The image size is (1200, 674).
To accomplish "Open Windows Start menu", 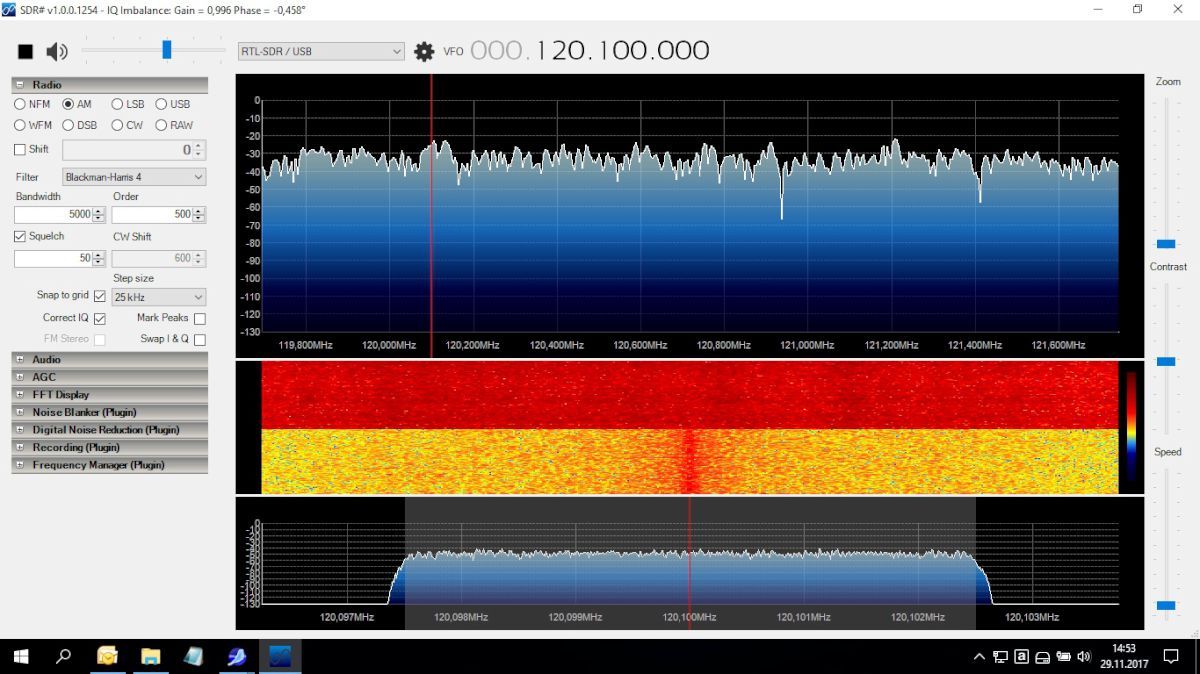I will 20,657.
